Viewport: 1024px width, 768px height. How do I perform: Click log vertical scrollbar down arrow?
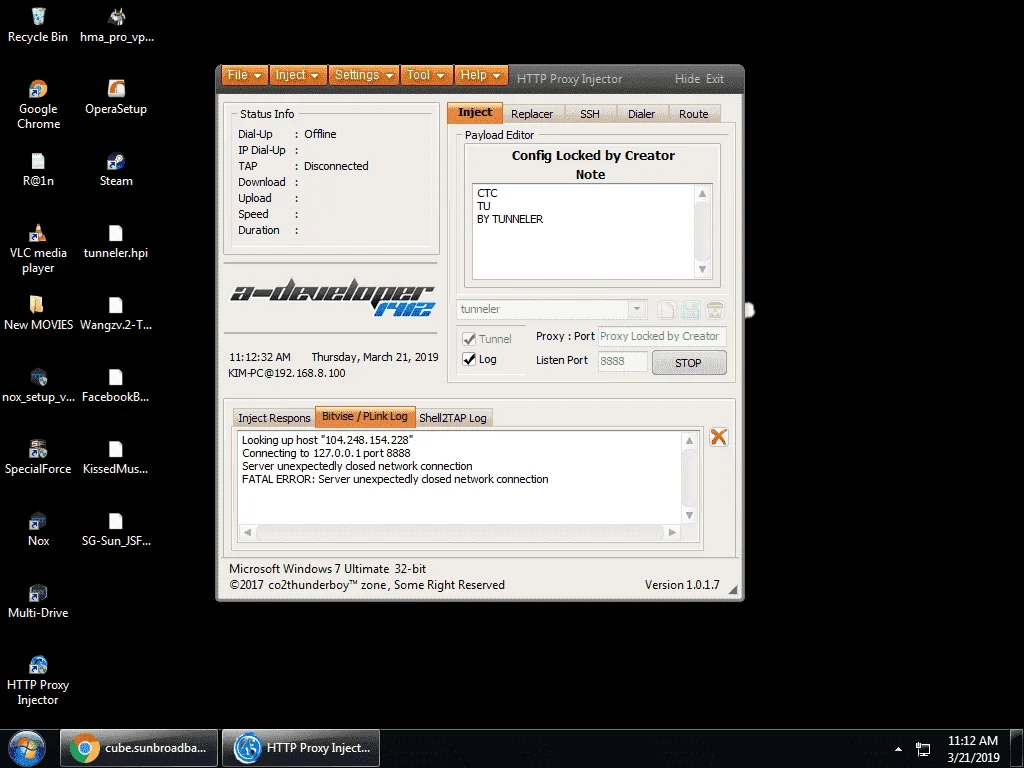click(689, 515)
